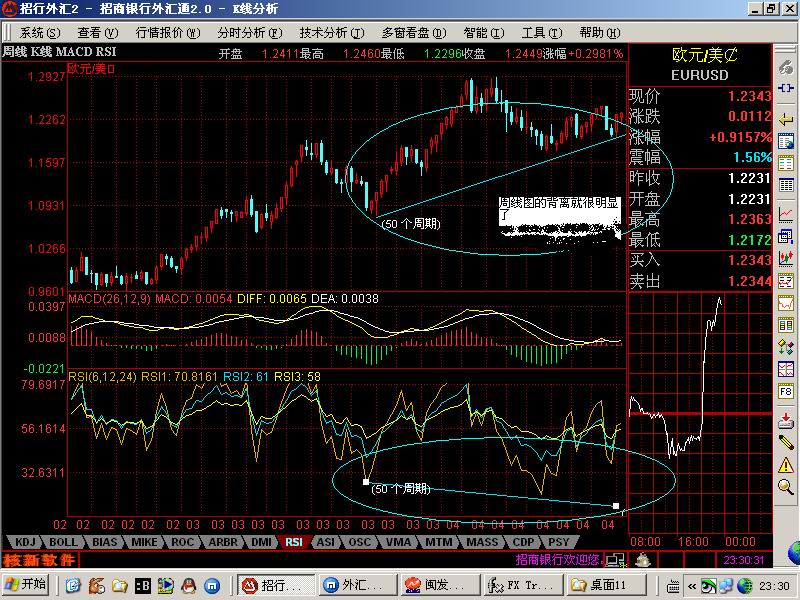The width and height of the screenshot is (800, 600).
Task: Click the green and yellow arrows icon
Action: click(x=786, y=347)
